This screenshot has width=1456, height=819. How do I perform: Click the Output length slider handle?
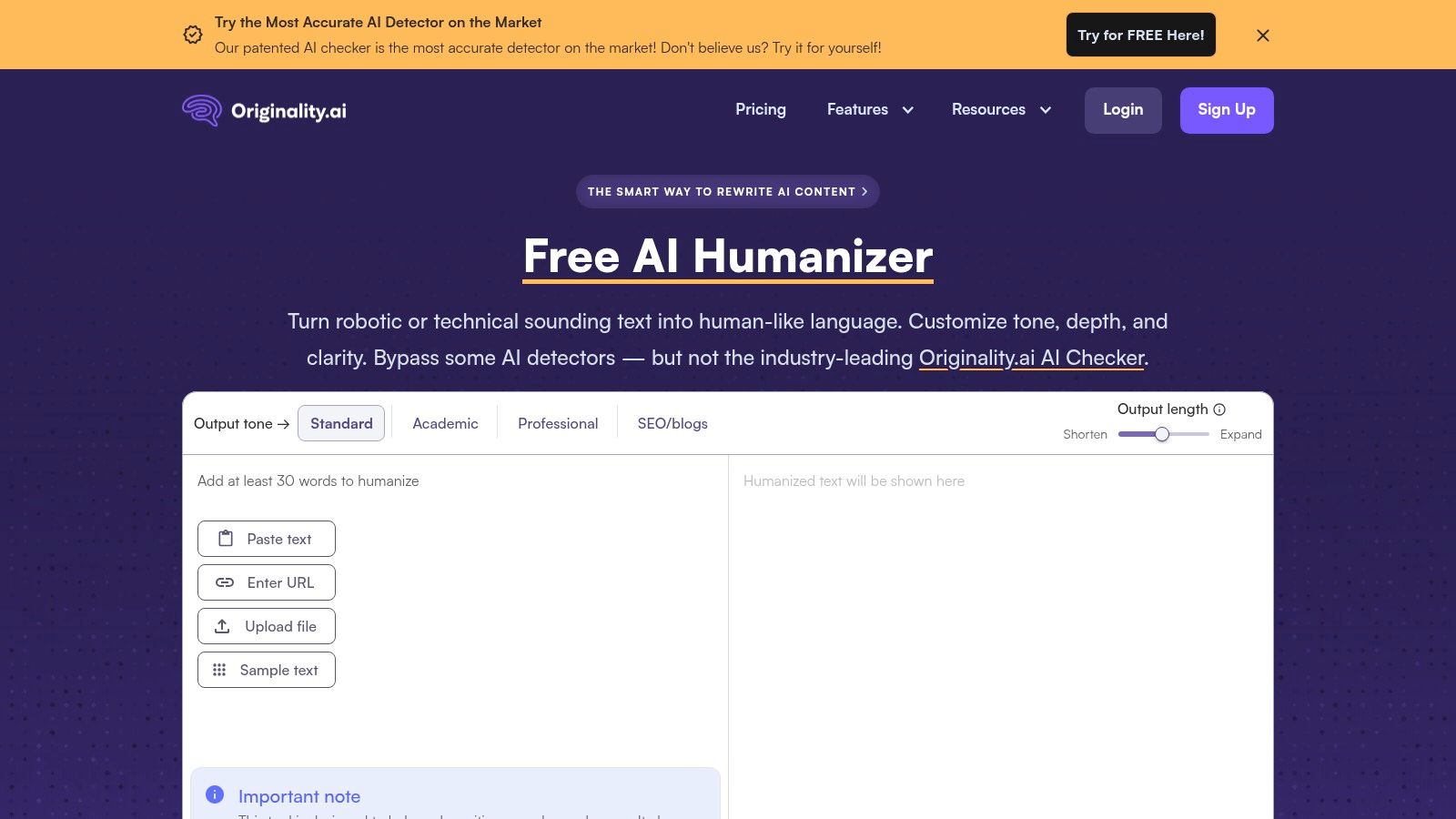coord(1162,434)
